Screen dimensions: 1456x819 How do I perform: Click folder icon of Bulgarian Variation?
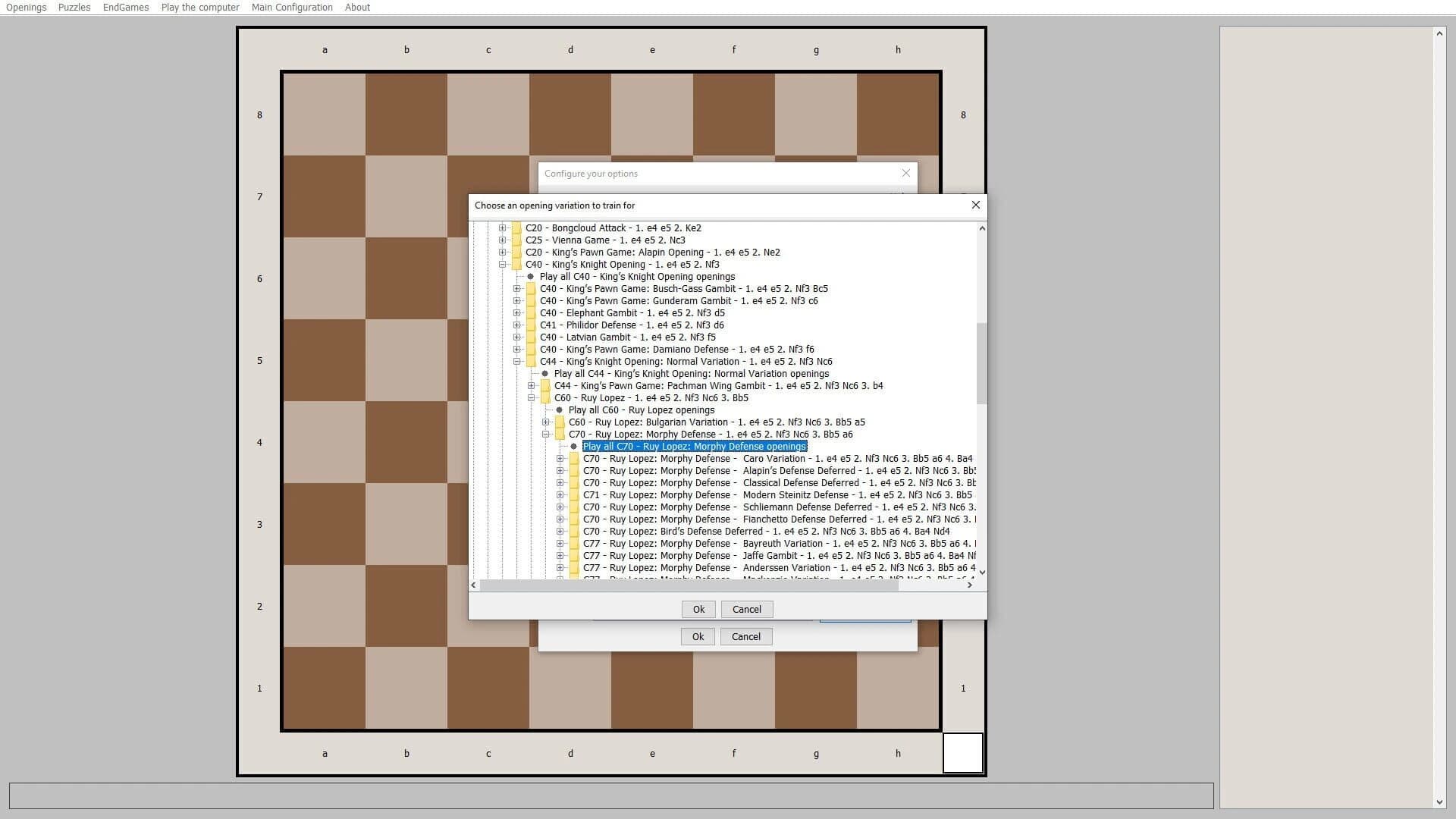point(560,422)
